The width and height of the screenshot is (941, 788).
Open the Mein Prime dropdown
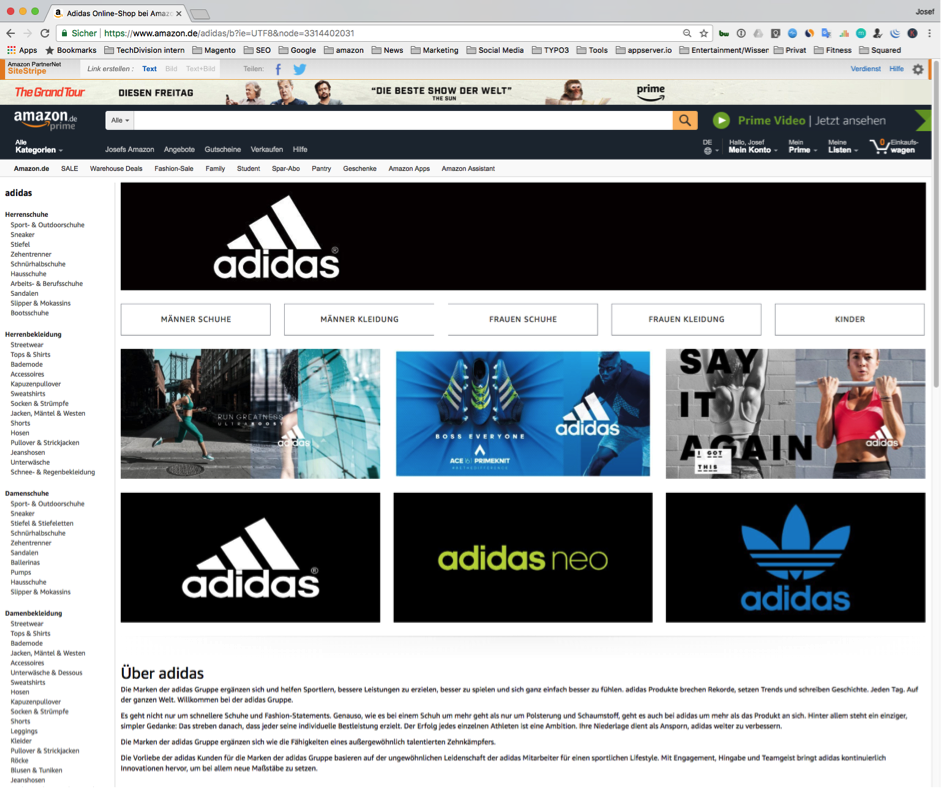802,146
